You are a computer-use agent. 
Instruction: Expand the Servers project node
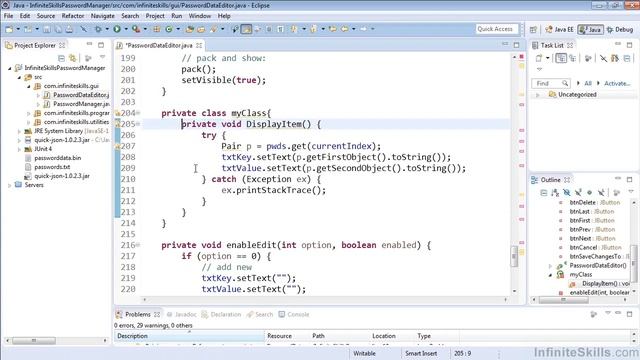coord(10,185)
